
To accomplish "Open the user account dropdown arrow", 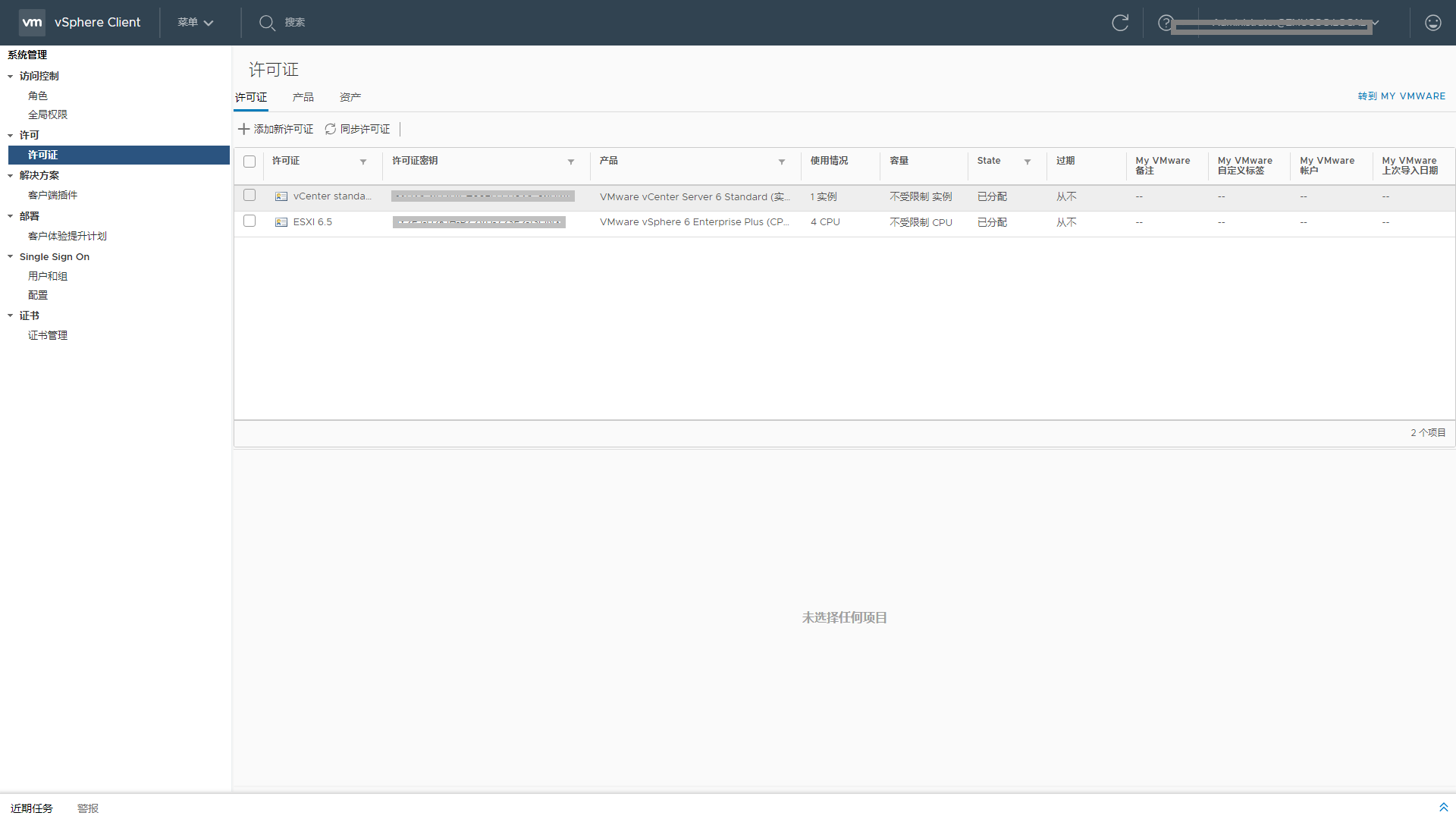I will [x=1375, y=23].
